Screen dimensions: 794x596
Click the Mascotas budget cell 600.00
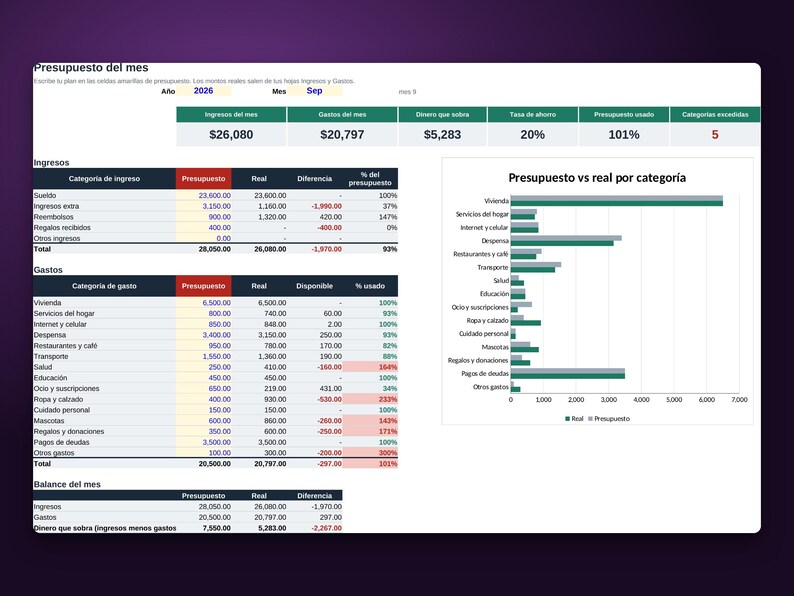pos(204,421)
